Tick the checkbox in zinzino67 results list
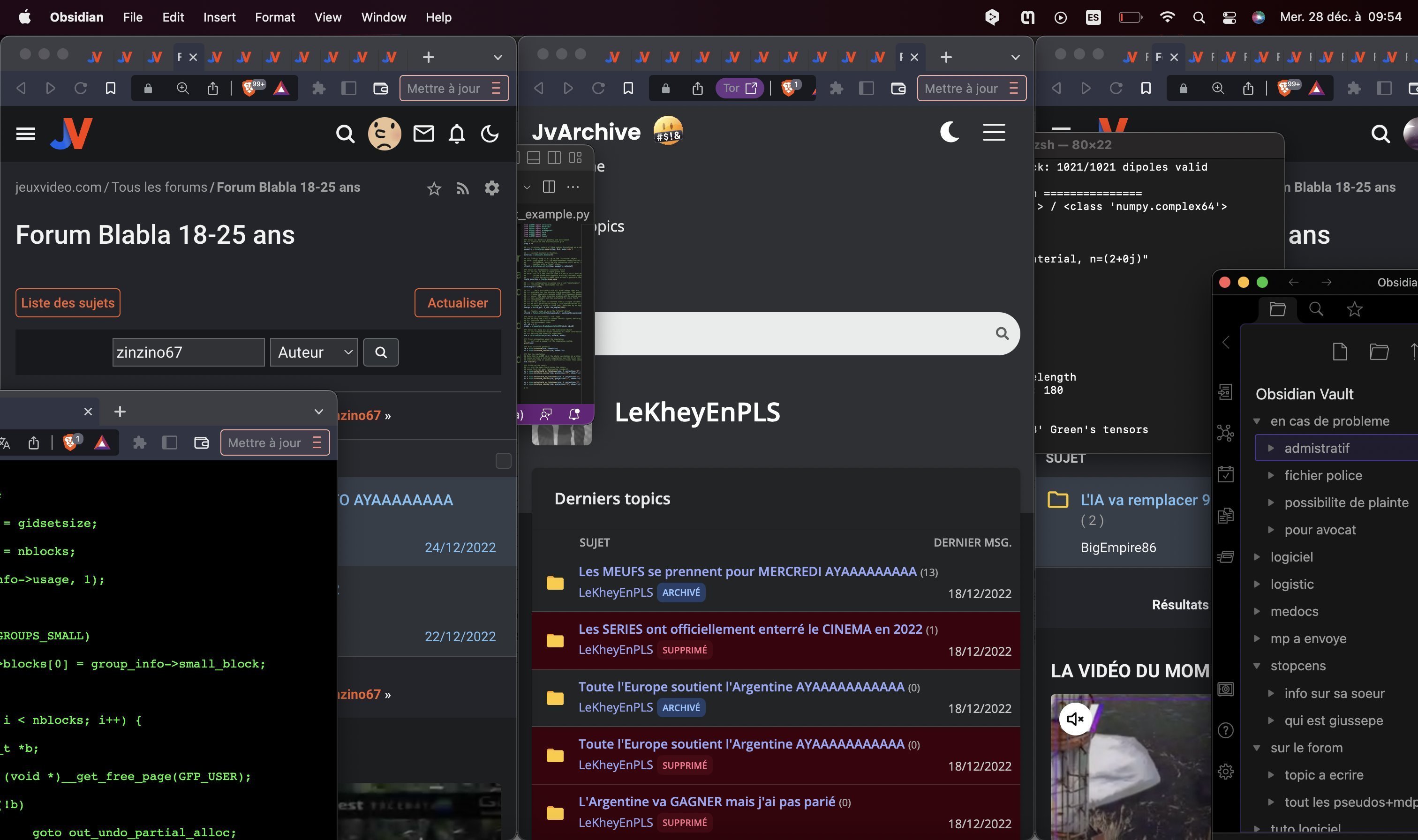 503,461
